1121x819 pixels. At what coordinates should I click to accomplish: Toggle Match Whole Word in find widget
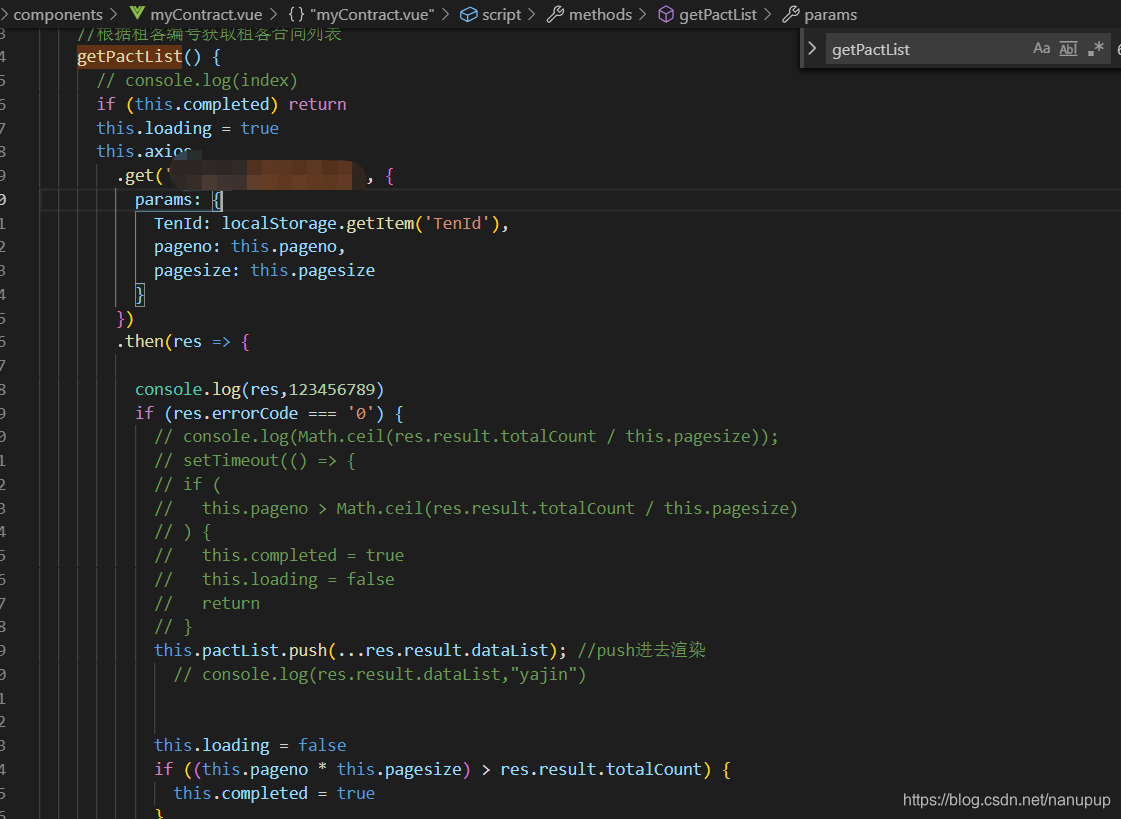click(1068, 49)
